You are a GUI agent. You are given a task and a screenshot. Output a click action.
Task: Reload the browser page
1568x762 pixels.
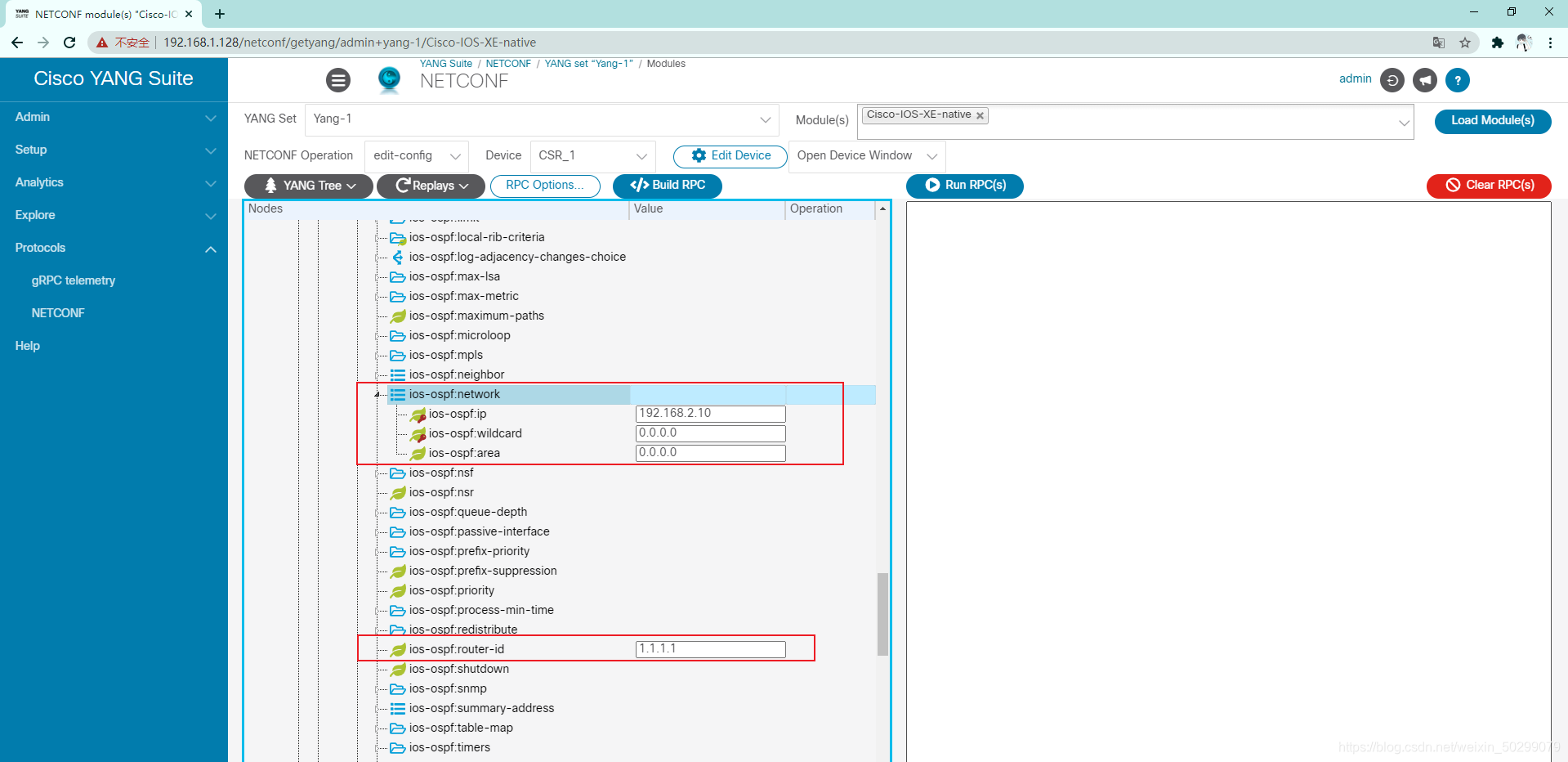[69, 43]
